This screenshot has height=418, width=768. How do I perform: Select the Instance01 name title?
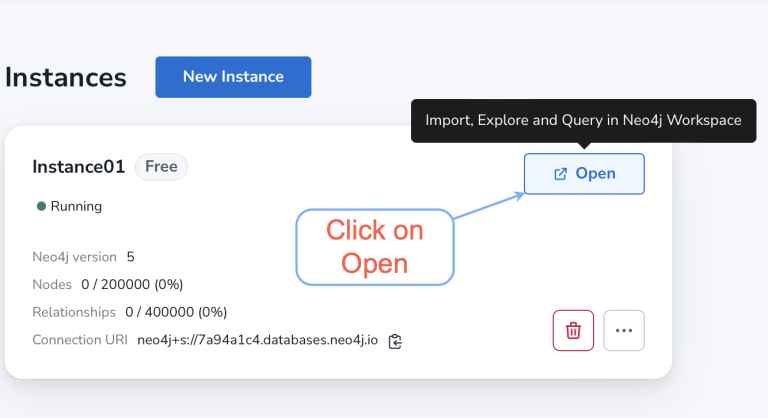point(78,167)
